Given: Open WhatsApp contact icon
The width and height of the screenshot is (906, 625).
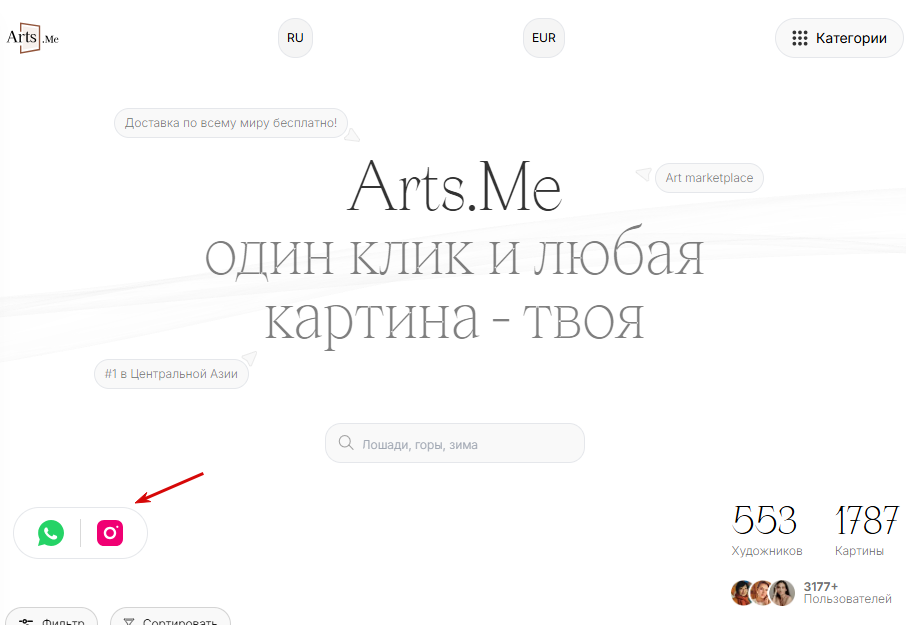Looking at the screenshot, I should click(x=51, y=533).
